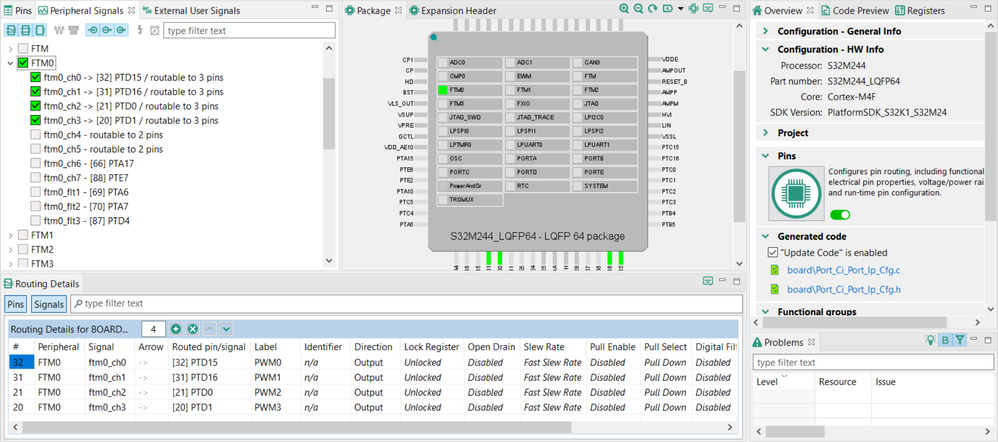Toggle last green pin-connector filter icon
The width and height of the screenshot is (998, 442).
[x=121, y=31]
